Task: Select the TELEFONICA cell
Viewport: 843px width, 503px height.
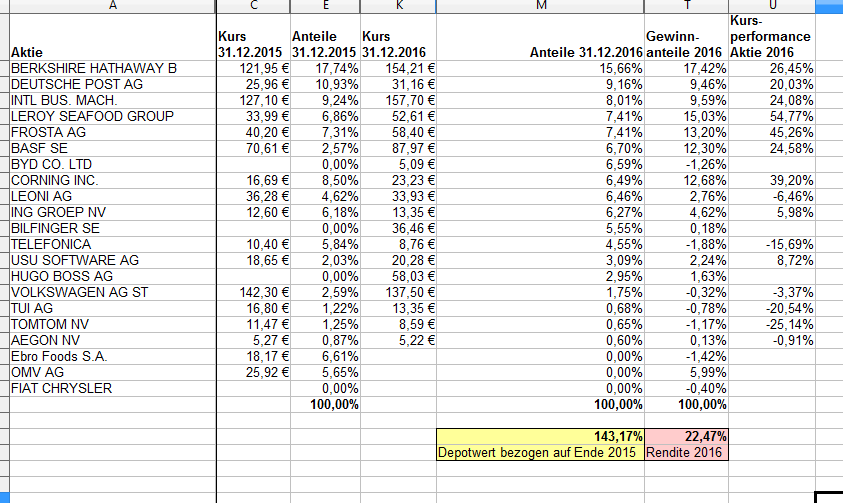Action: [112, 244]
